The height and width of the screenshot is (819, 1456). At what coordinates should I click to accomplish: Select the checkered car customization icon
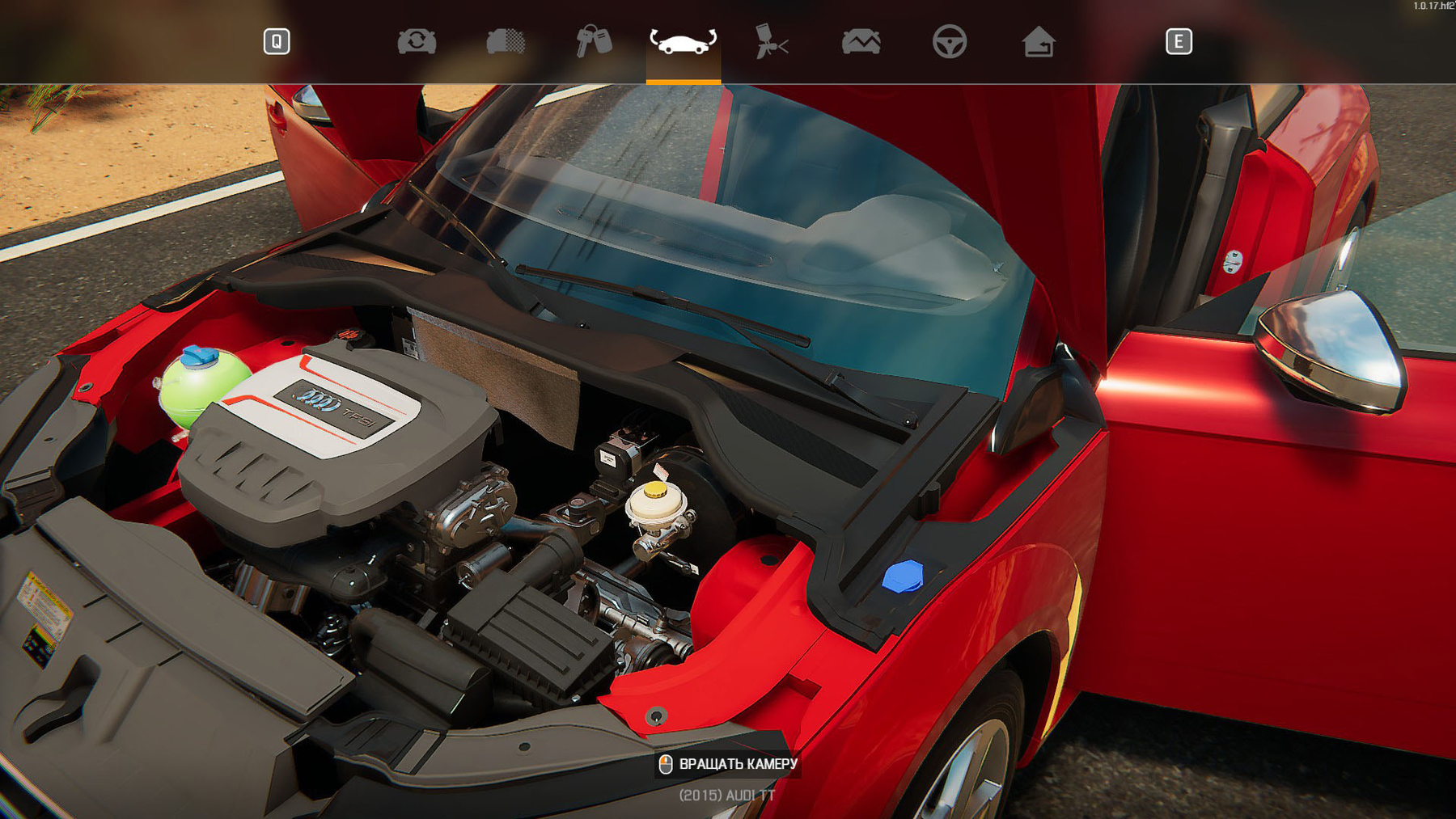coord(506,41)
